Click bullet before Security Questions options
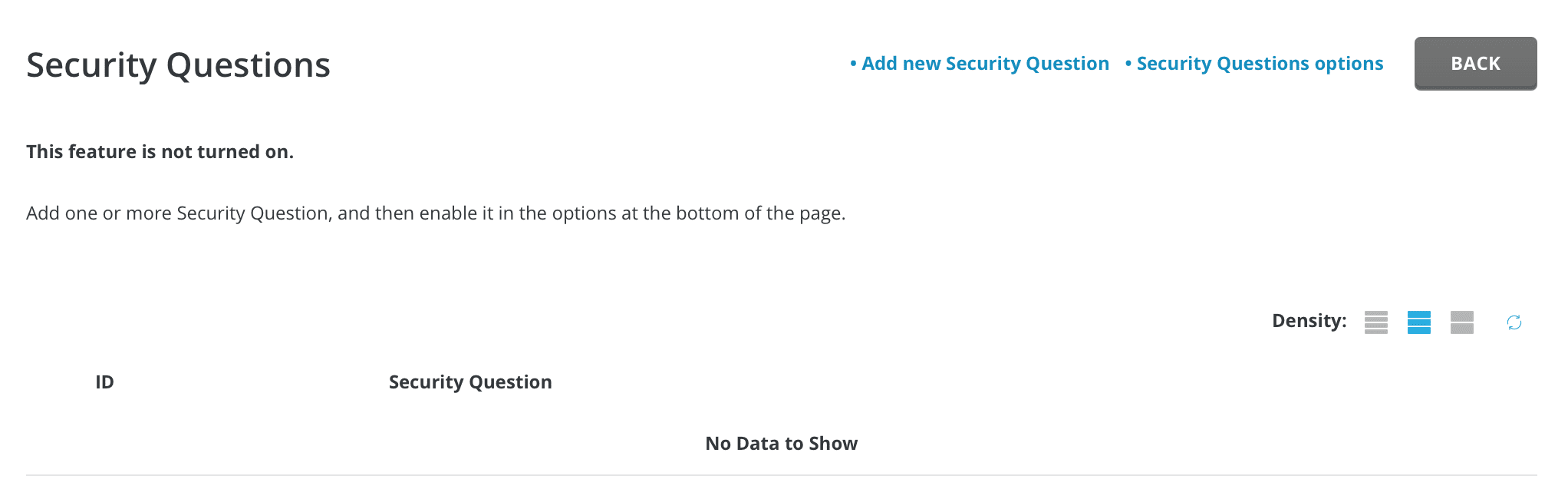The image size is (1568, 499). [1128, 64]
